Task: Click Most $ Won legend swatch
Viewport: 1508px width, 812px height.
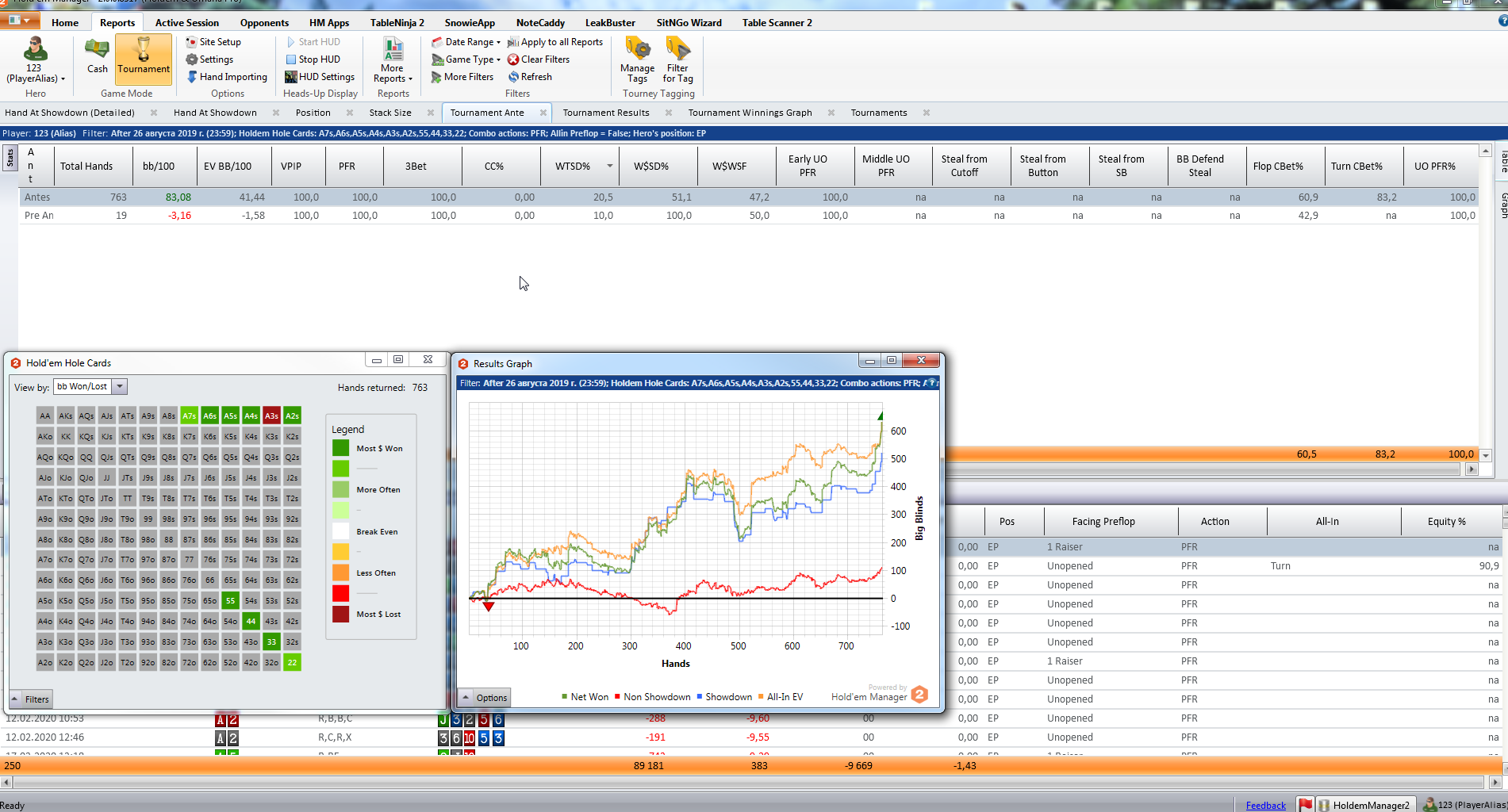Action: 341,448
